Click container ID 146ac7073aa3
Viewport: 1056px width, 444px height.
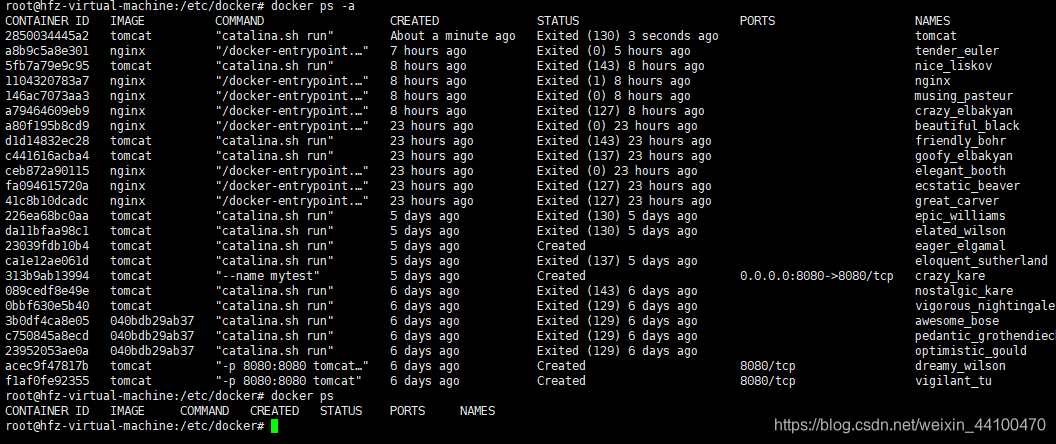(47, 96)
